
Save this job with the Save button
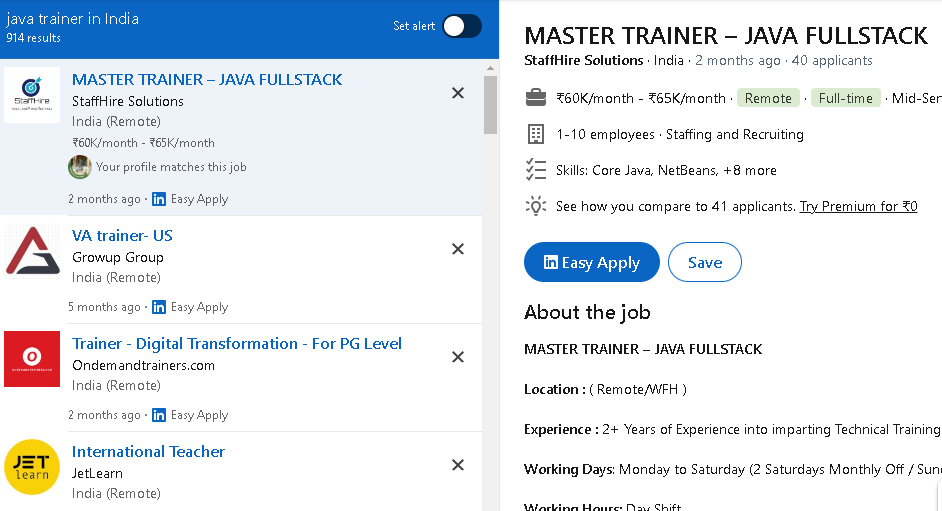click(x=705, y=262)
